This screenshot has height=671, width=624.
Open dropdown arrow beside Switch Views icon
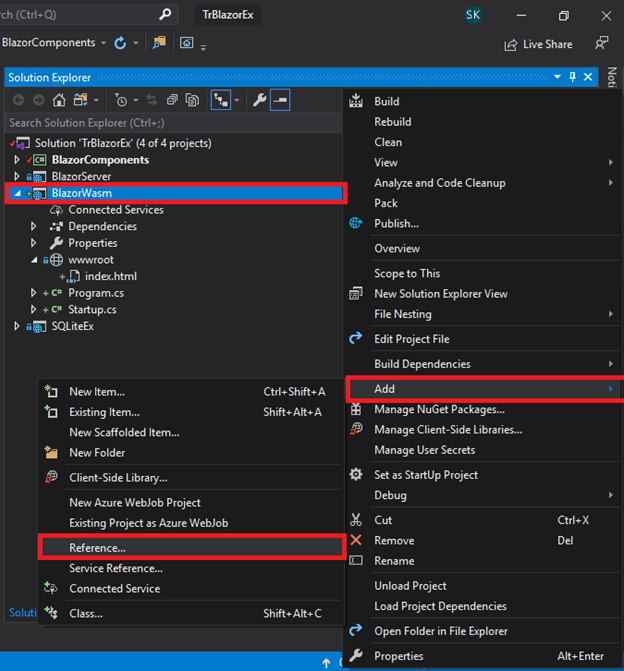pyautogui.click(x=96, y=100)
